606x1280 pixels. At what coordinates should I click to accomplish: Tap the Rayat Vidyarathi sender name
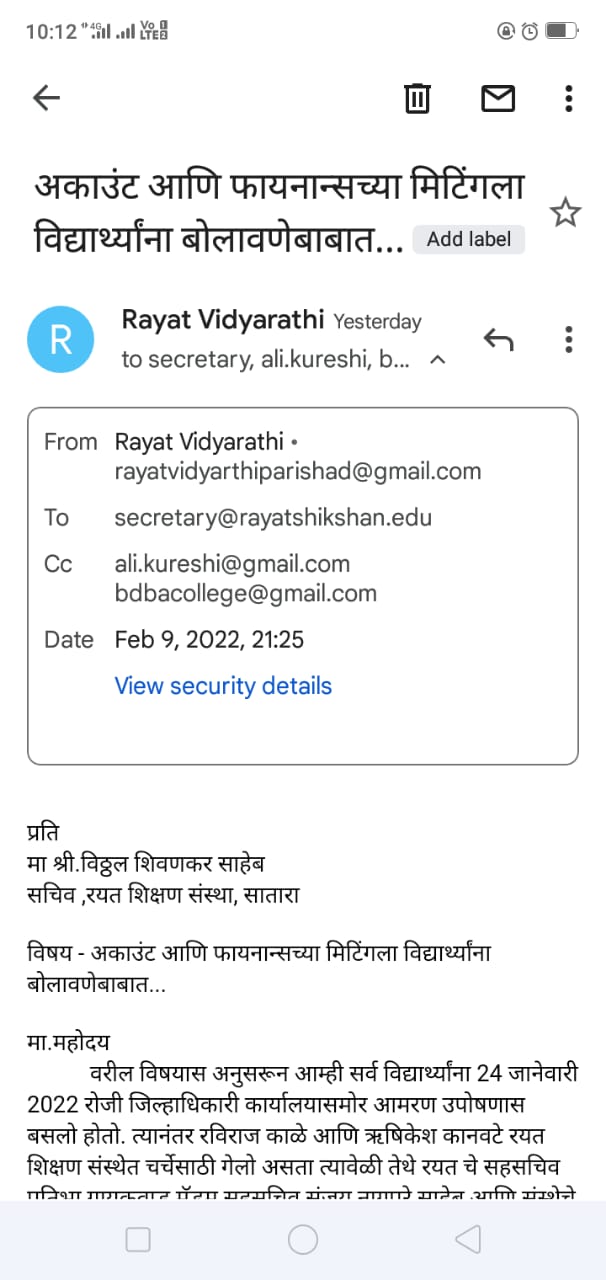(223, 320)
